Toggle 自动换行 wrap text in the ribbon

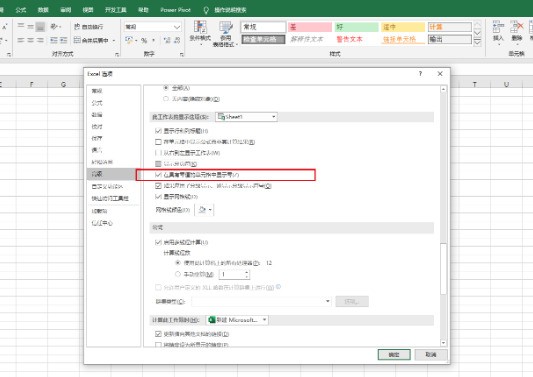(89, 27)
